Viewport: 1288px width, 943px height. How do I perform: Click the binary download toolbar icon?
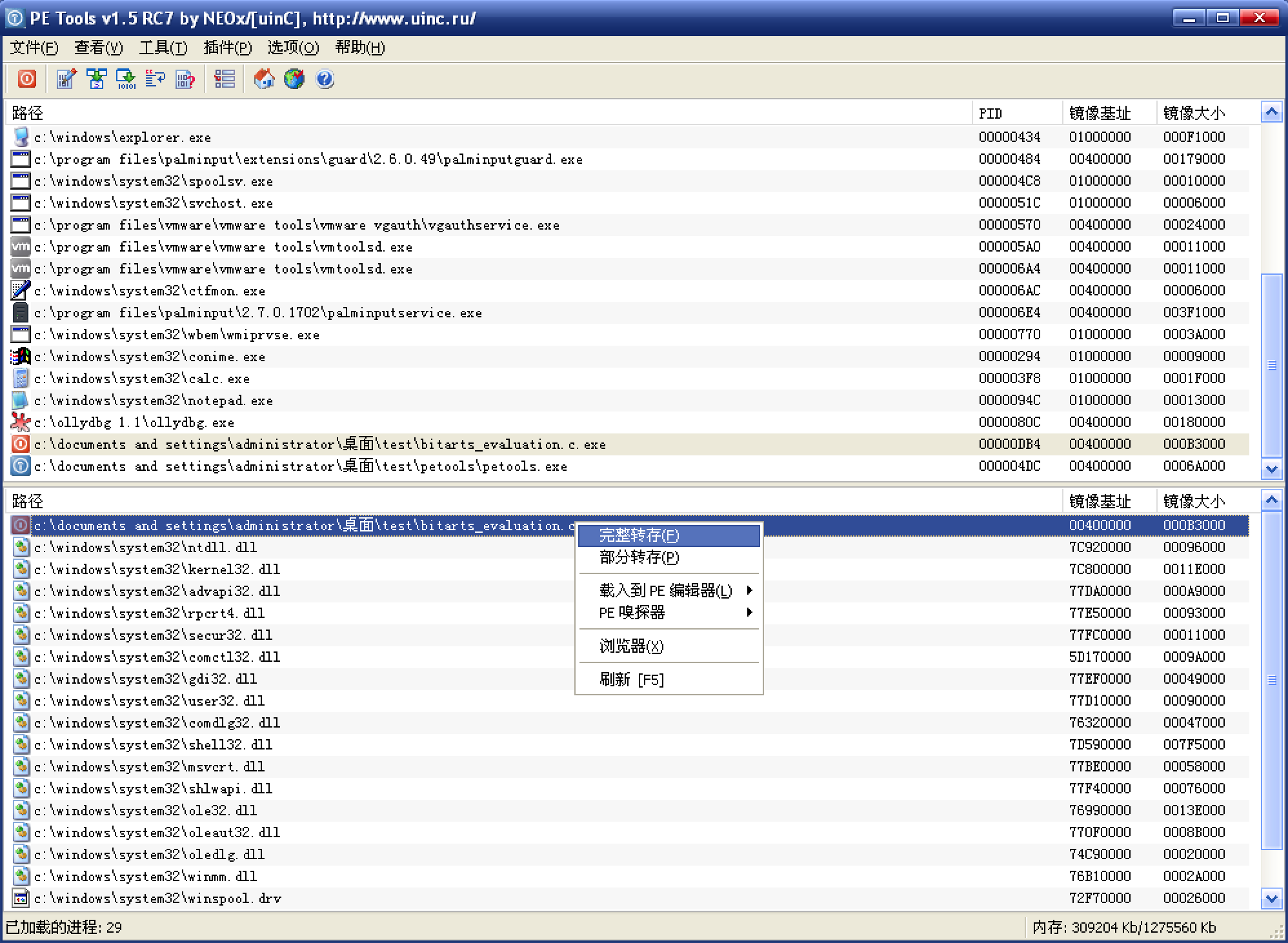coord(126,79)
